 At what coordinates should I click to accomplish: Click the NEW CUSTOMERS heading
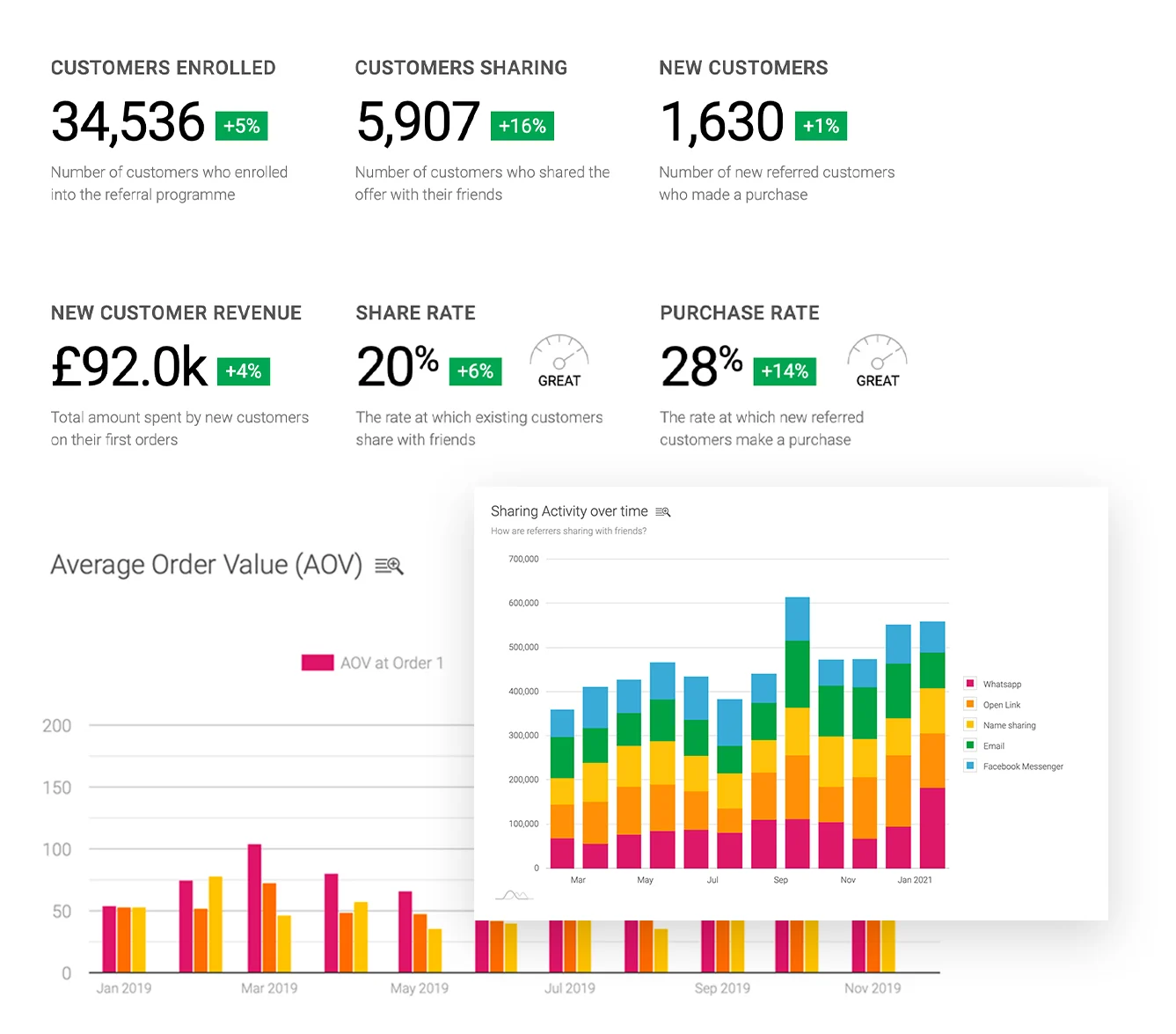(744, 68)
